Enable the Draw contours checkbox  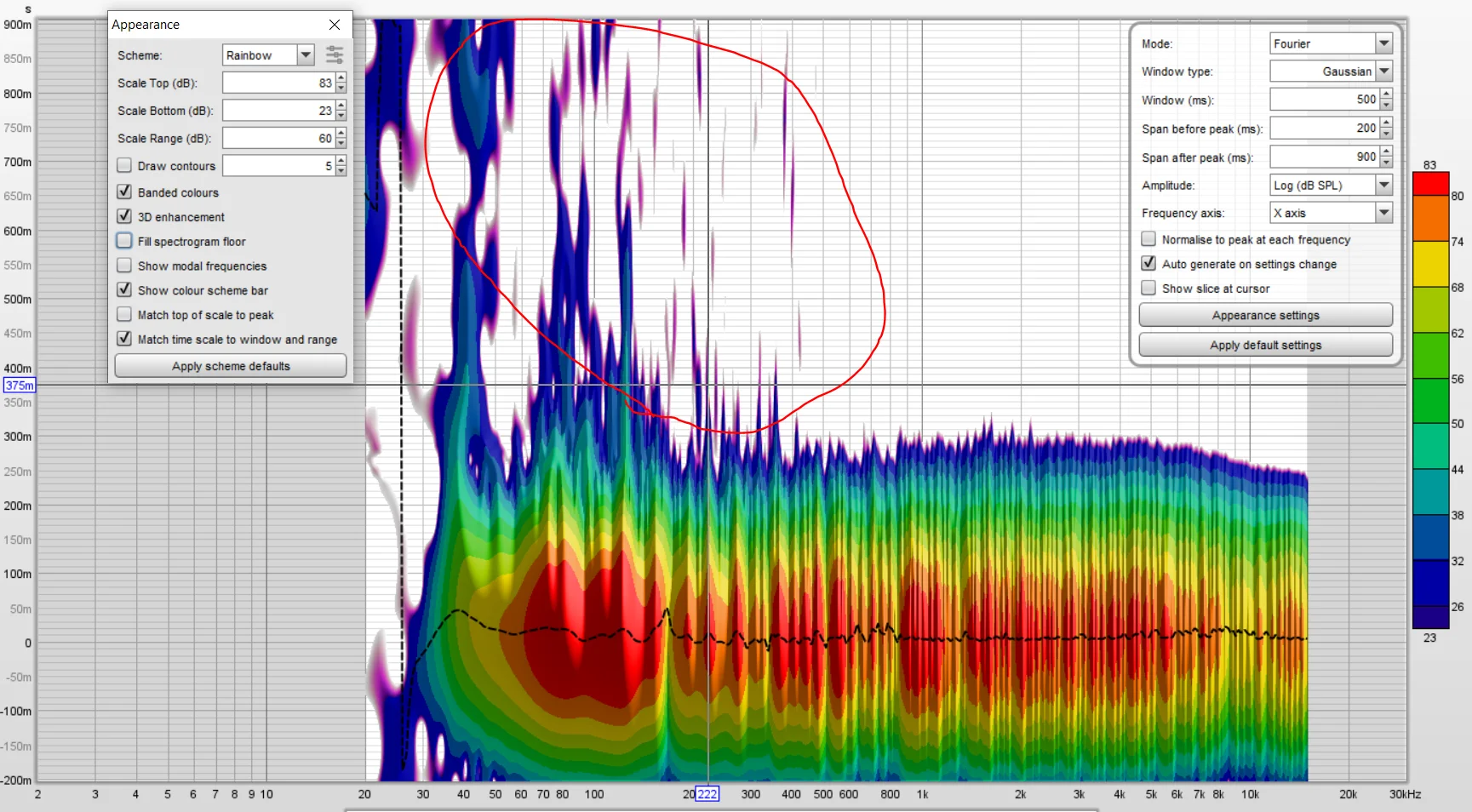(x=124, y=166)
